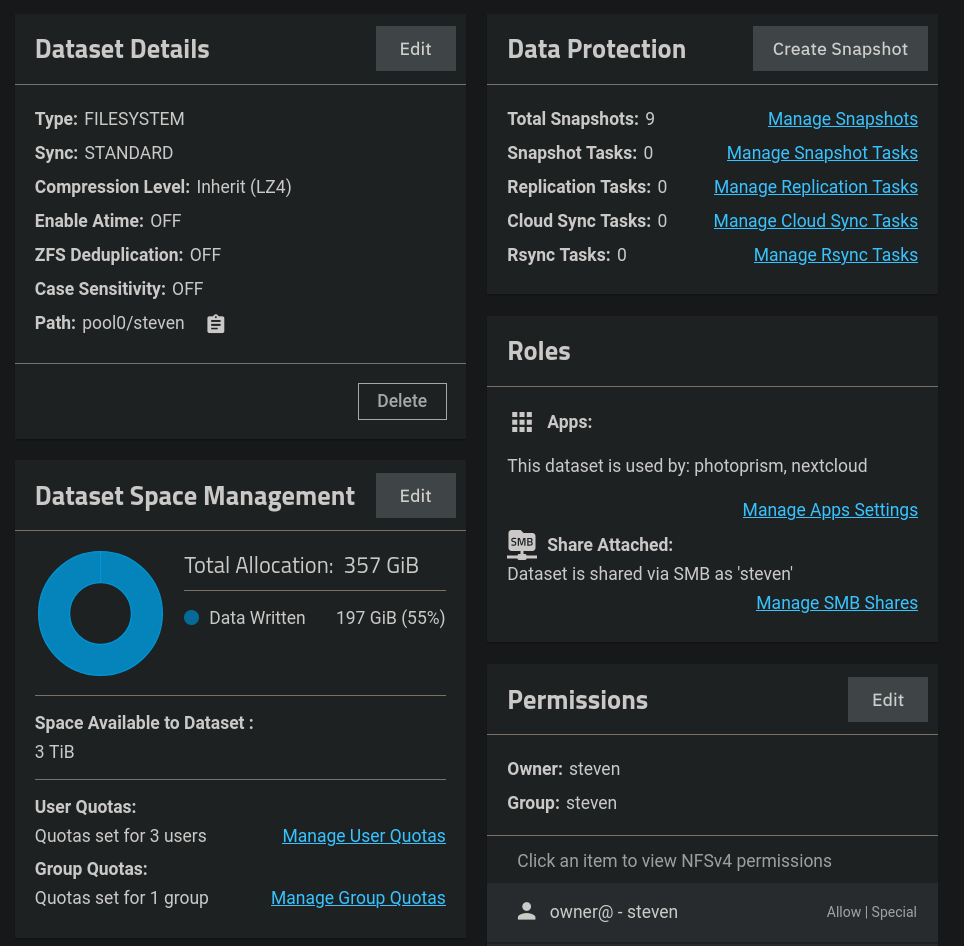The height and width of the screenshot is (946, 964).
Task: Click the SMB share icon
Action: tap(521, 545)
